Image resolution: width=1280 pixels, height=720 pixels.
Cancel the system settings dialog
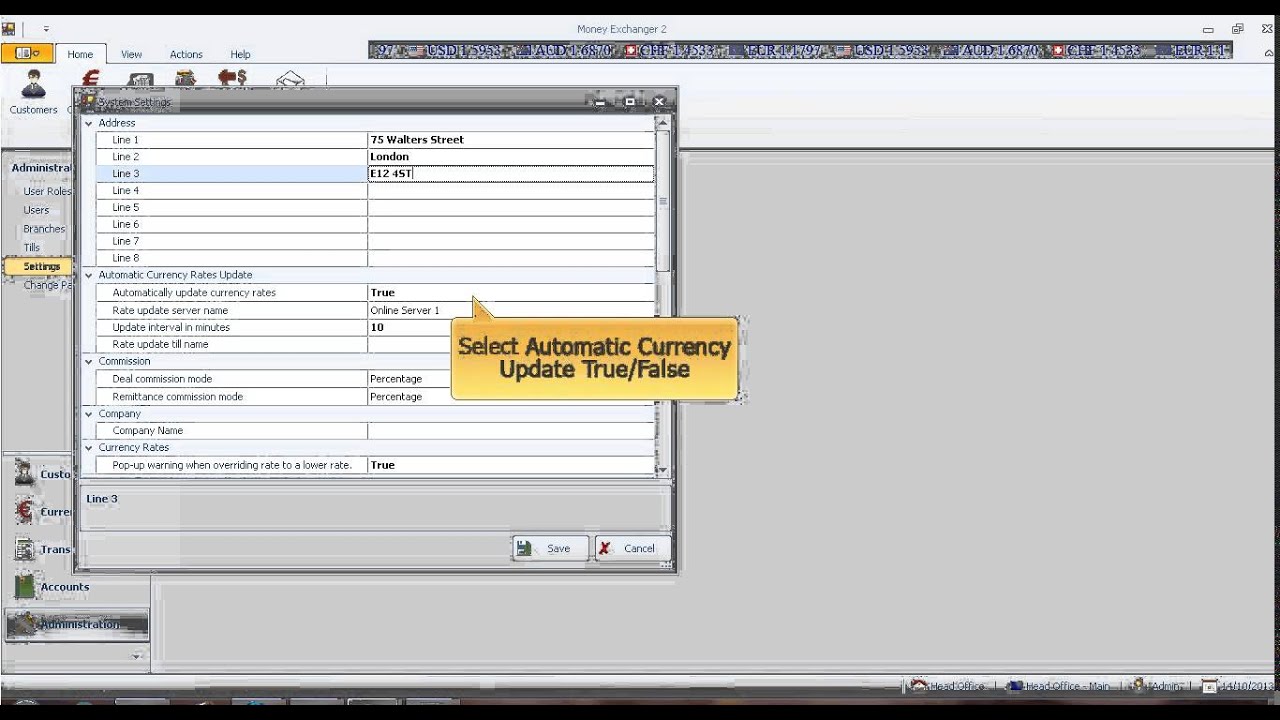click(632, 548)
